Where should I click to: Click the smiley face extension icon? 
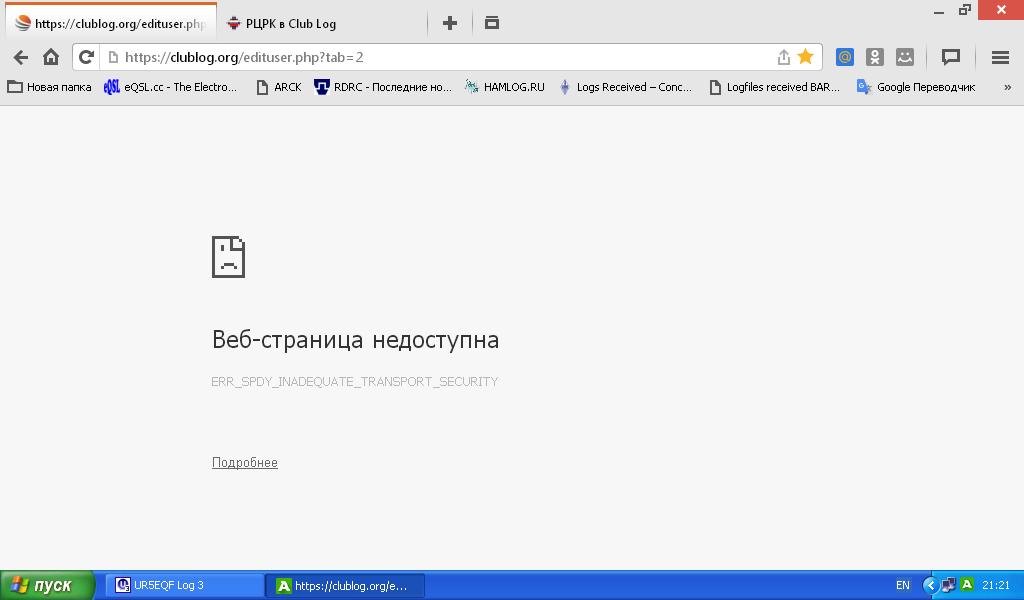(x=905, y=57)
